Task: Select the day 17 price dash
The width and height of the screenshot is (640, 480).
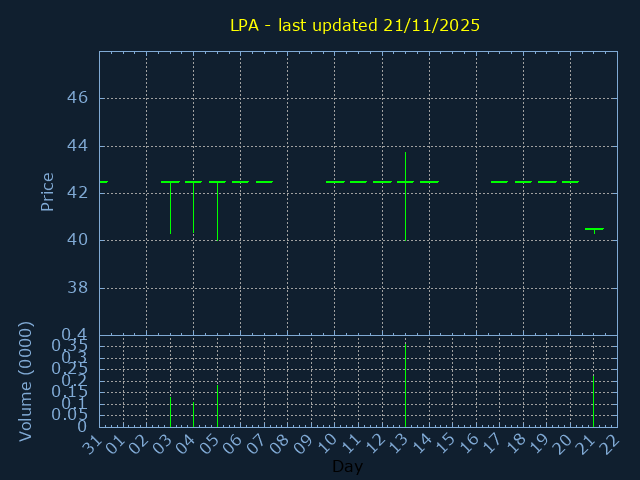Action: pyautogui.click(x=499, y=182)
